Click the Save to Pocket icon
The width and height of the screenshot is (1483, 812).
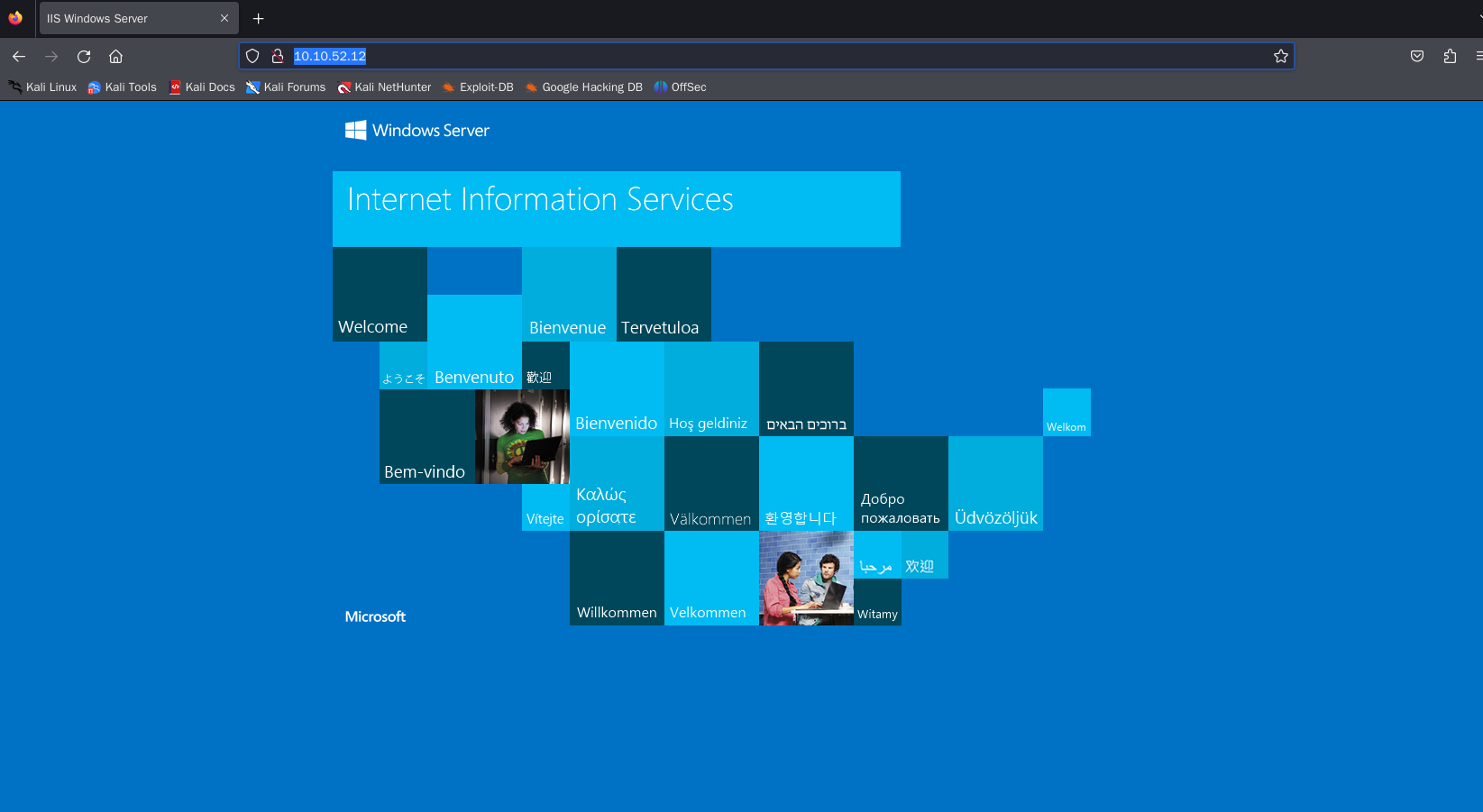click(1417, 56)
